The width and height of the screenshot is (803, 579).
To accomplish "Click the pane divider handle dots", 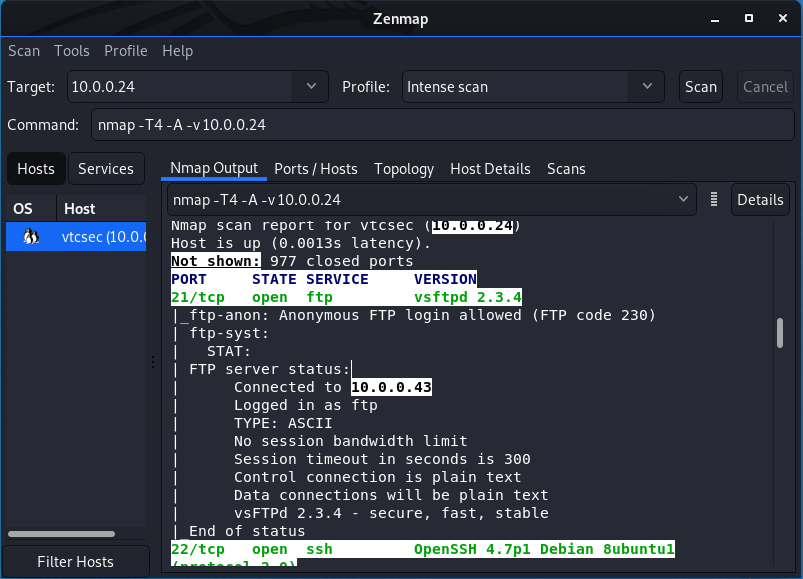I will pyautogui.click(x=153, y=362).
